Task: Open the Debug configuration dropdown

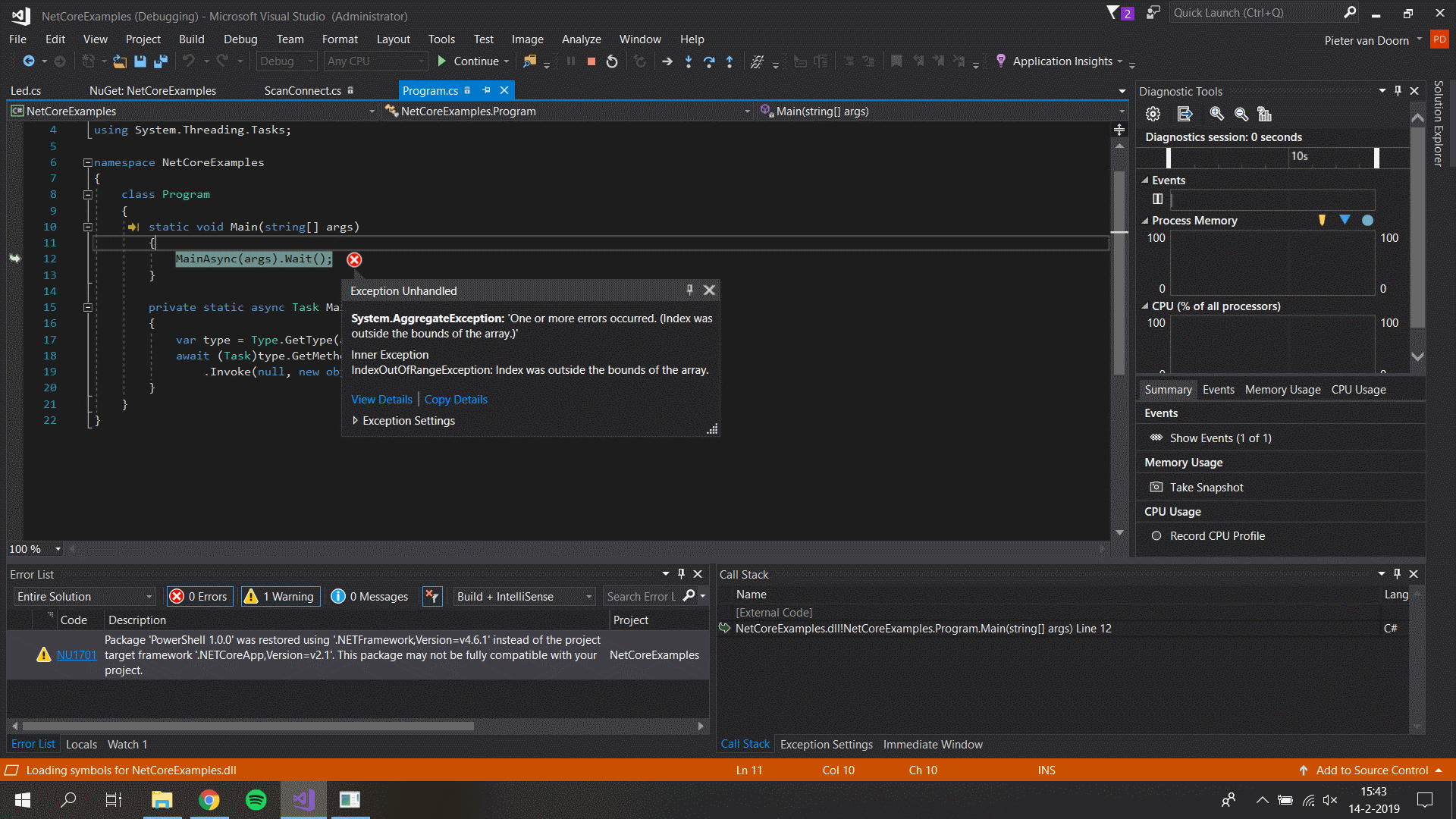Action: tap(287, 61)
